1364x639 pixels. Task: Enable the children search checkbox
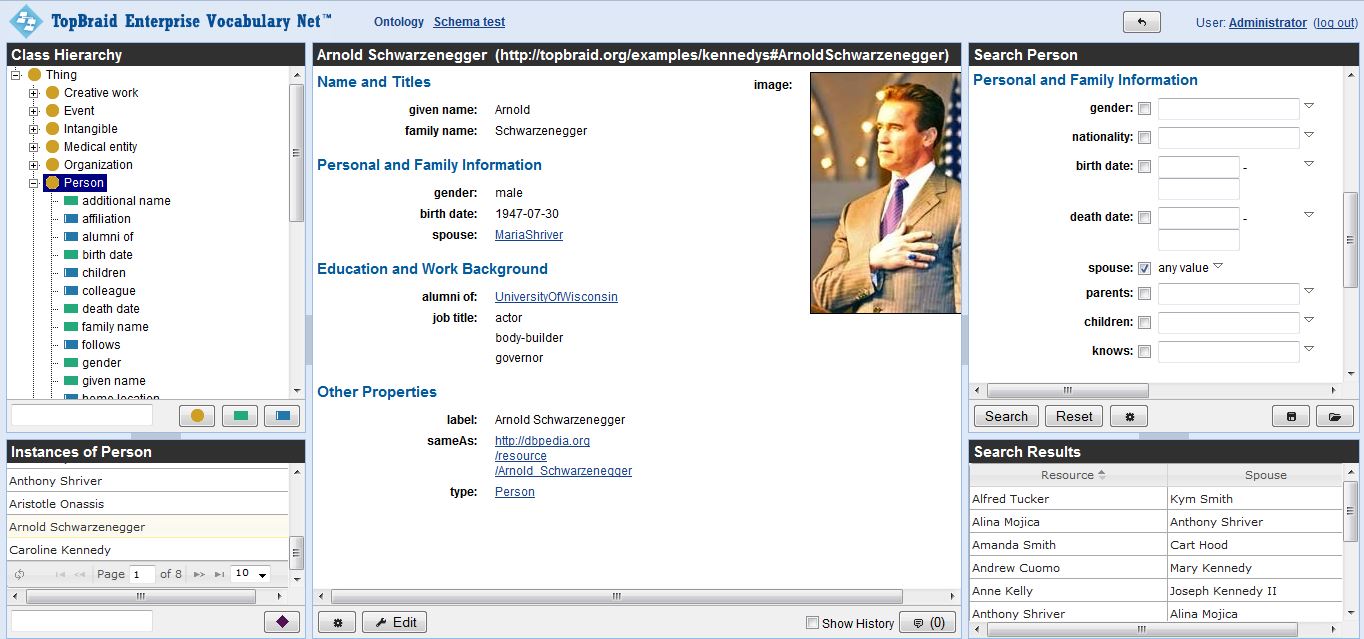pyautogui.click(x=1144, y=322)
